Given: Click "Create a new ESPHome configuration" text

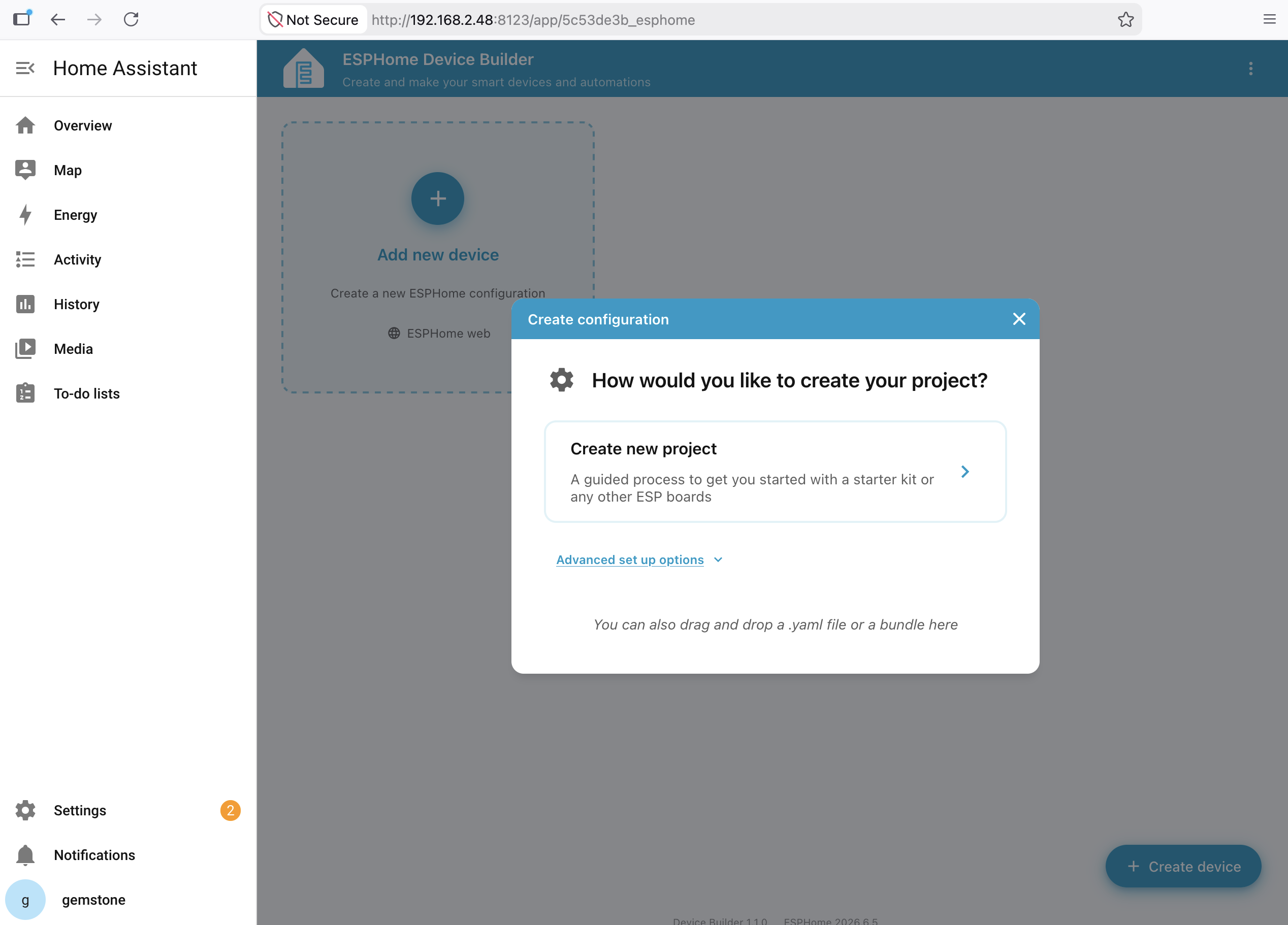Looking at the screenshot, I should [438, 293].
